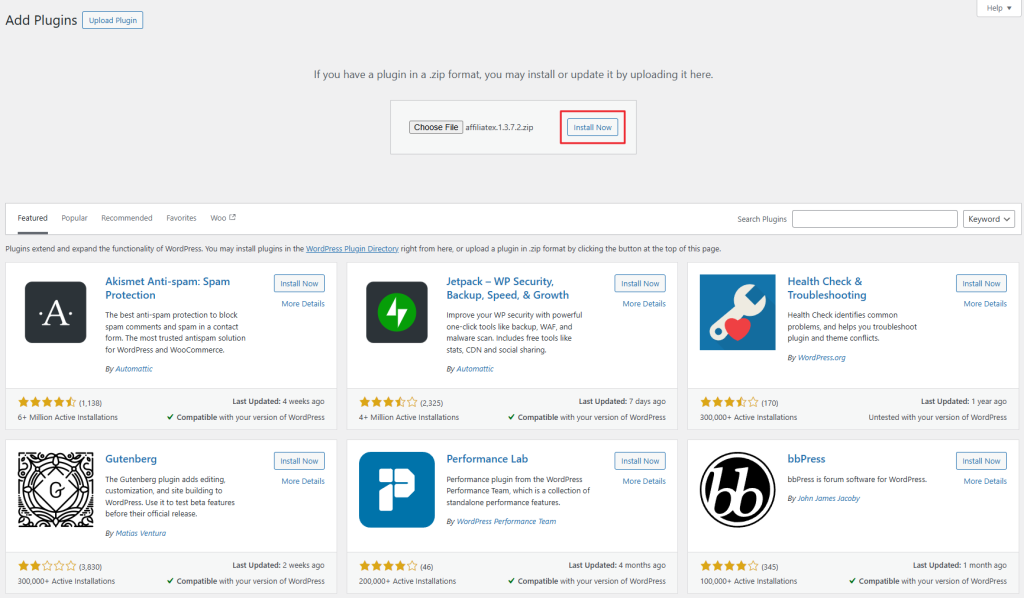Image resolution: width=1024 pixels, height=598 pixels.
Task: Click '4+ Million Active Installations' text
Action: [409, 417]
